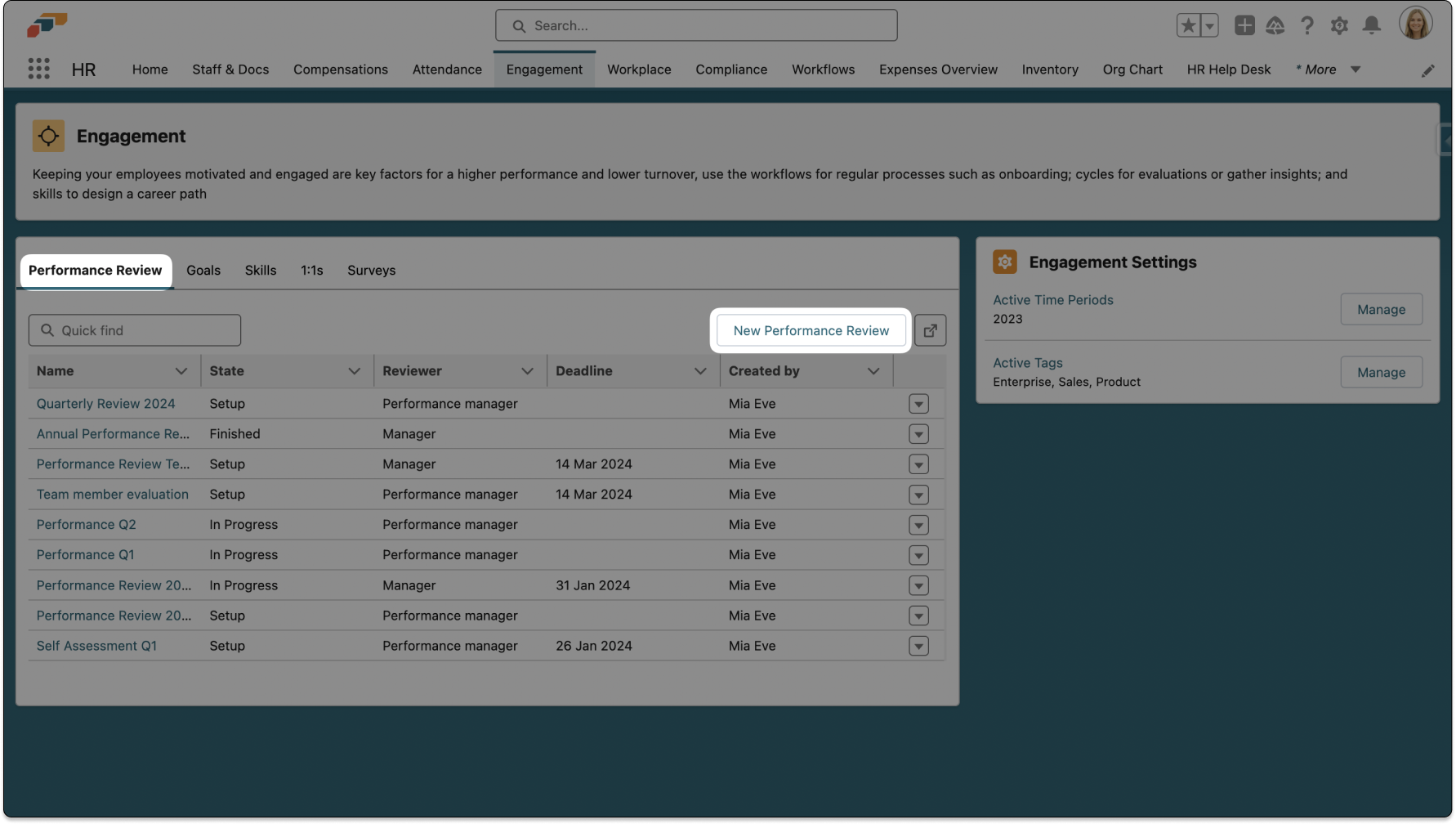Switch to the Goals tab
Screen dimensions: 1456x824
203,271
